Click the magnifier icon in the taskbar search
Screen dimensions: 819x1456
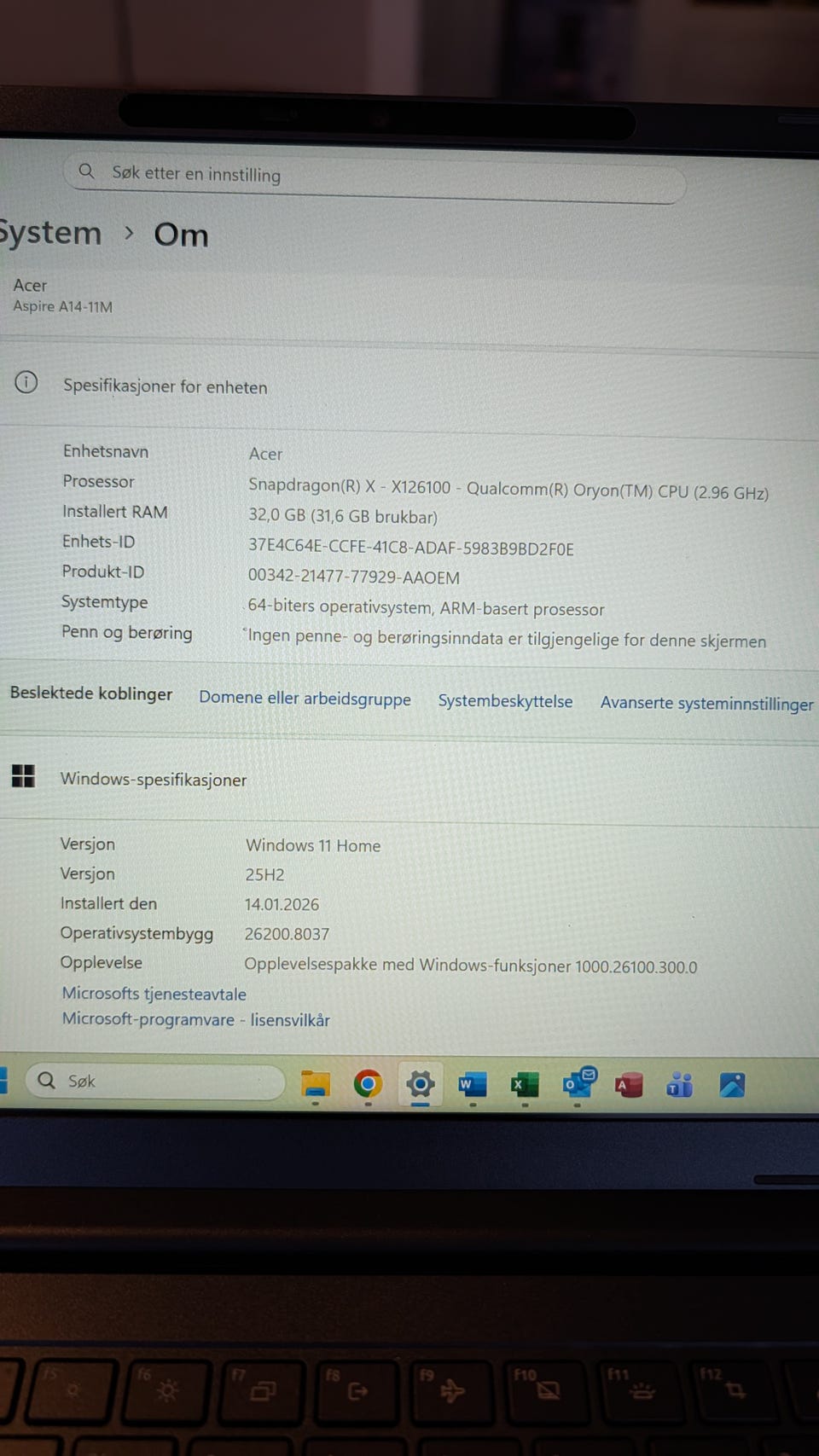click(46, 1080)
